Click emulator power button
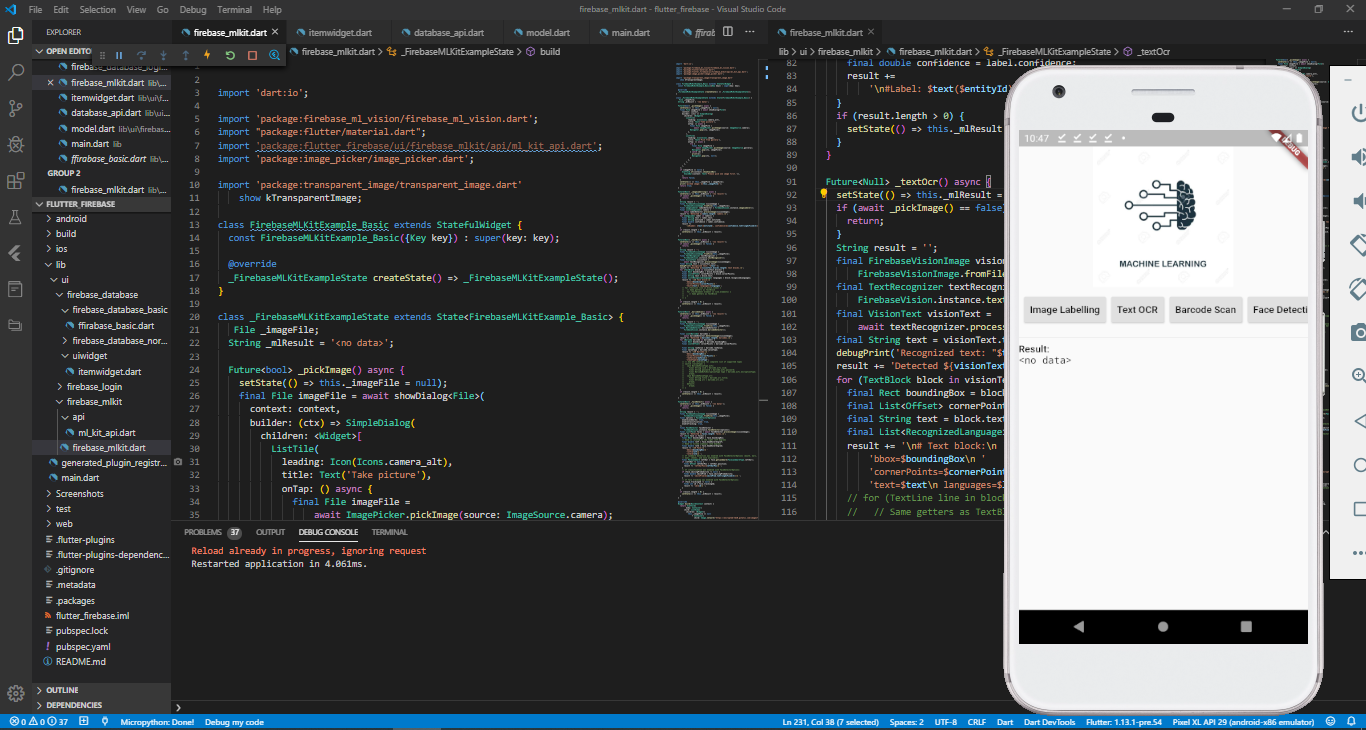The image size is (1366, 730). [1358, 113]
